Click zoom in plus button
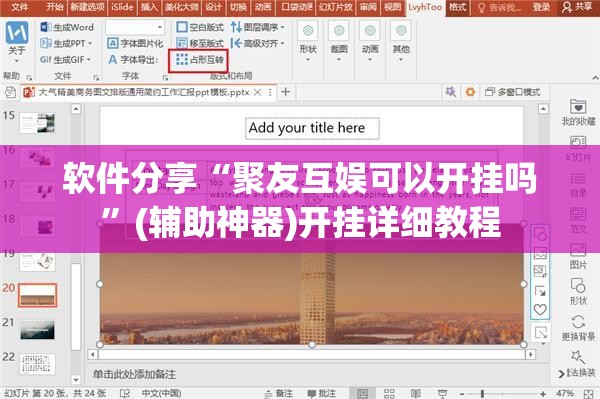This screenshot has width=600, height=399. click(543, 393)
